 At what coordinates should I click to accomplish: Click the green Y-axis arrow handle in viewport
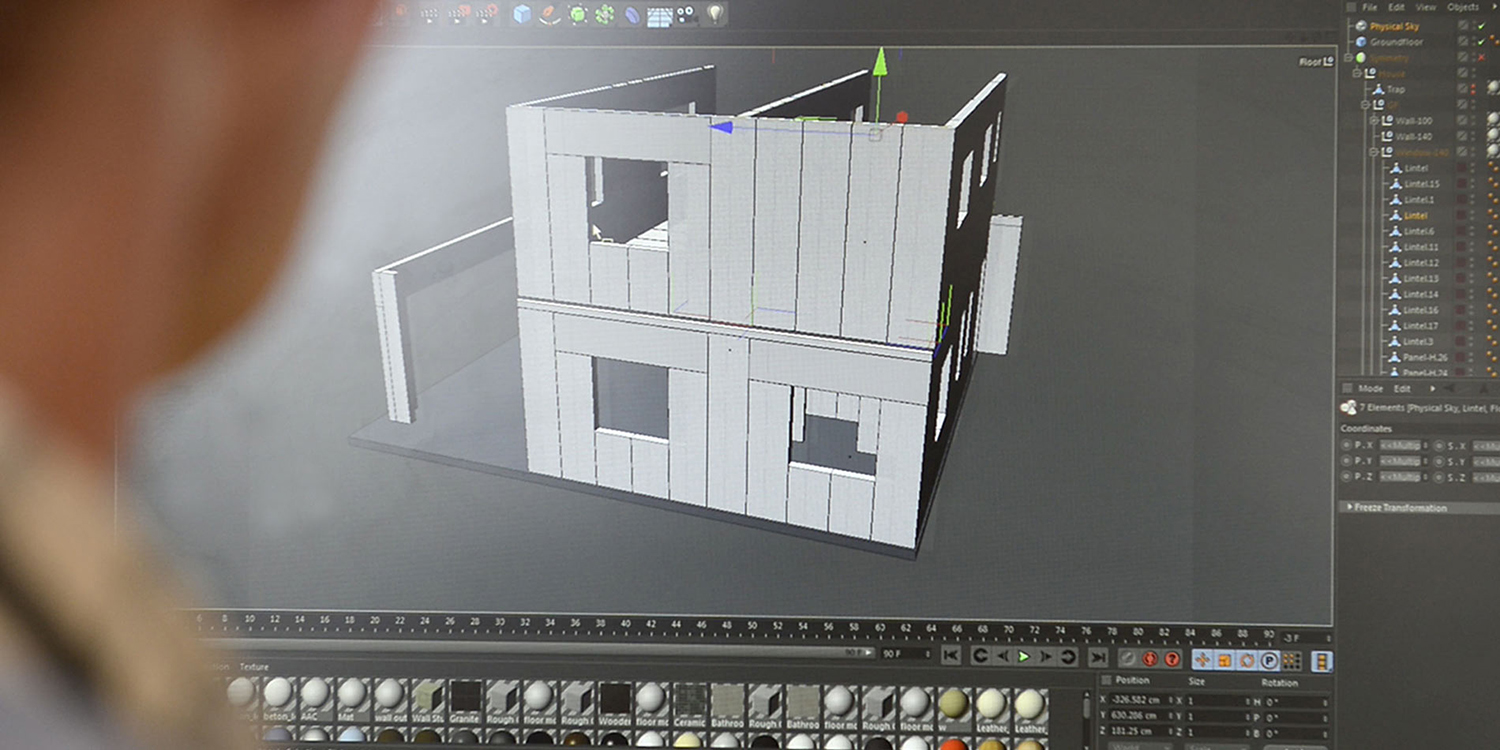(879, 63)
